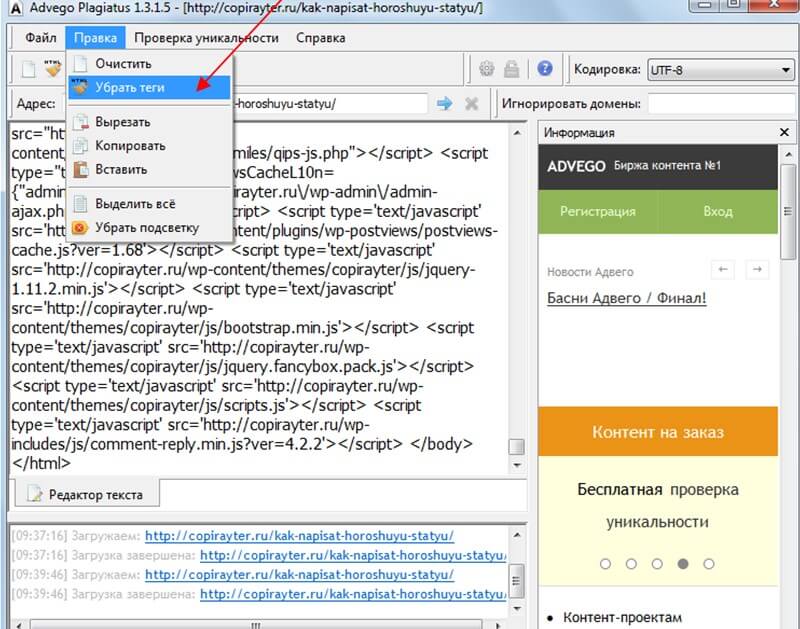Image resolution: width=800 pixels, height=629 pixels.
Task: Open the Кодировка UTF-8 dropdown
Action: [719, 70]
